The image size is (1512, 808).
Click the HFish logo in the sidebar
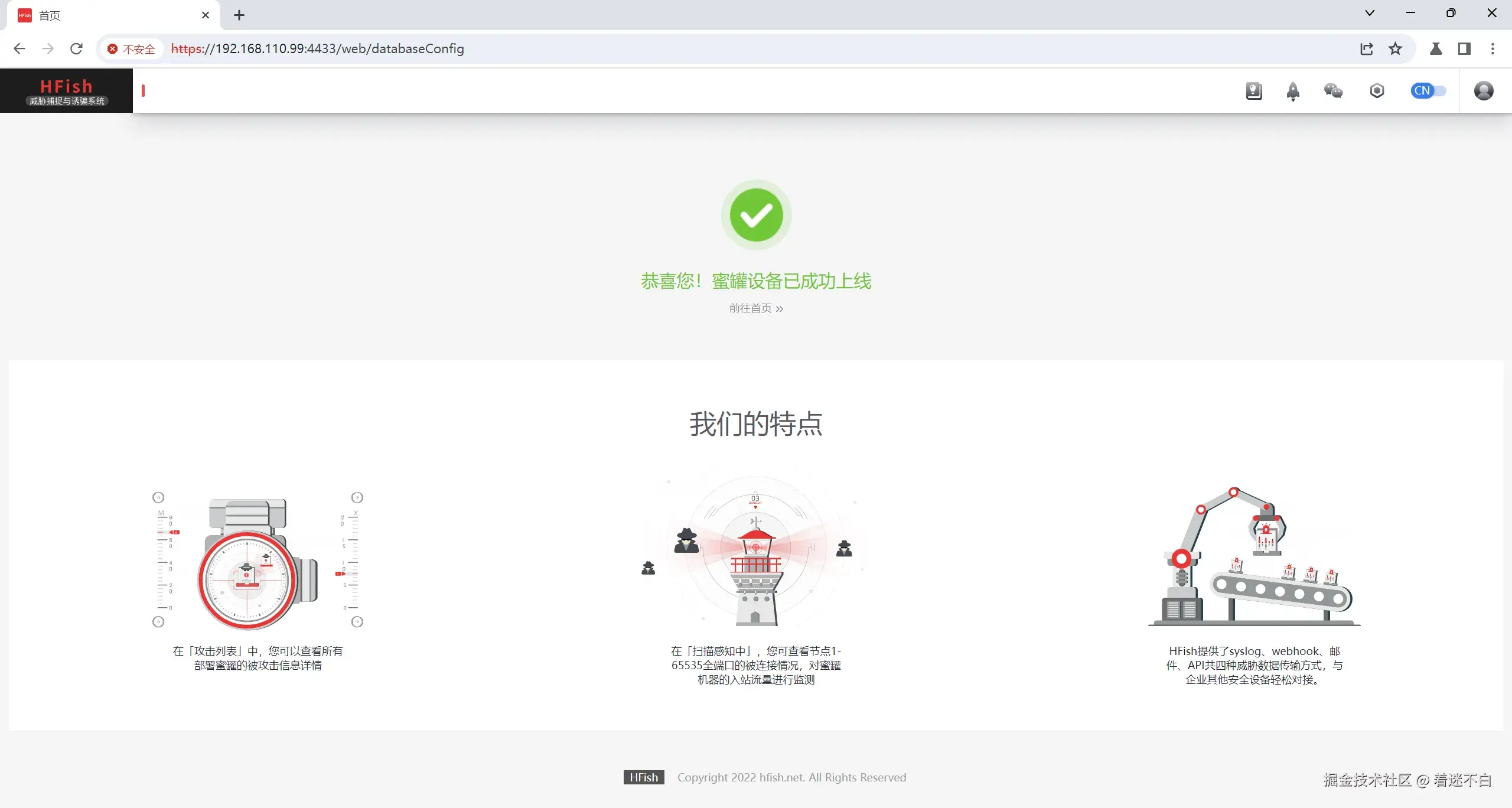(x=66, y=91)
